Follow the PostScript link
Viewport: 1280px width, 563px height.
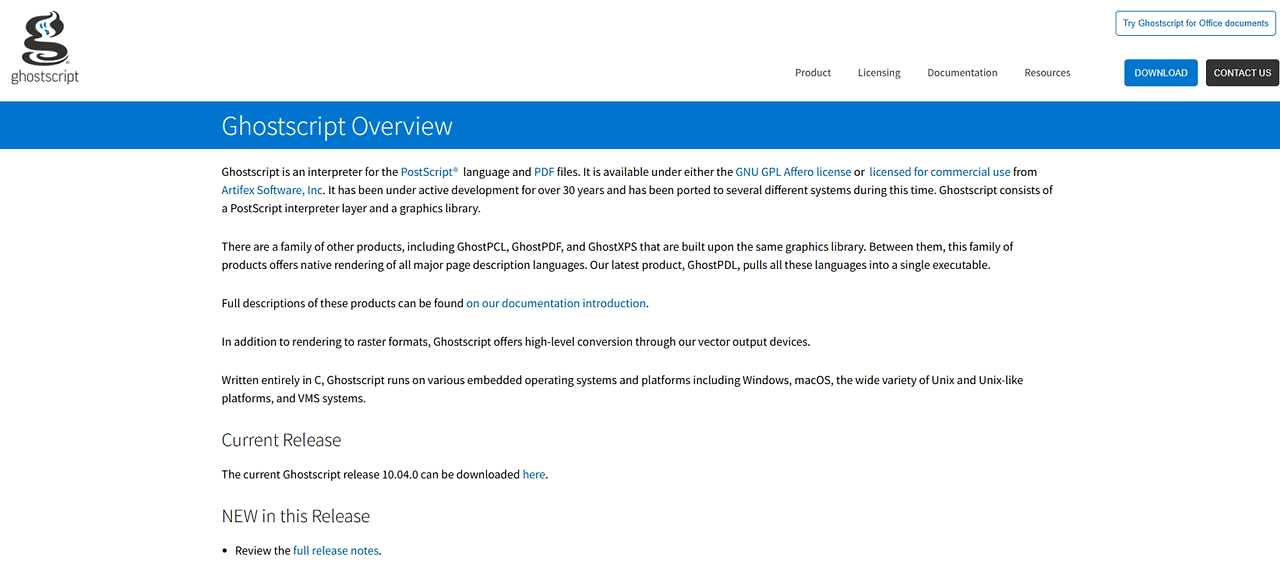tap(429, 172)
